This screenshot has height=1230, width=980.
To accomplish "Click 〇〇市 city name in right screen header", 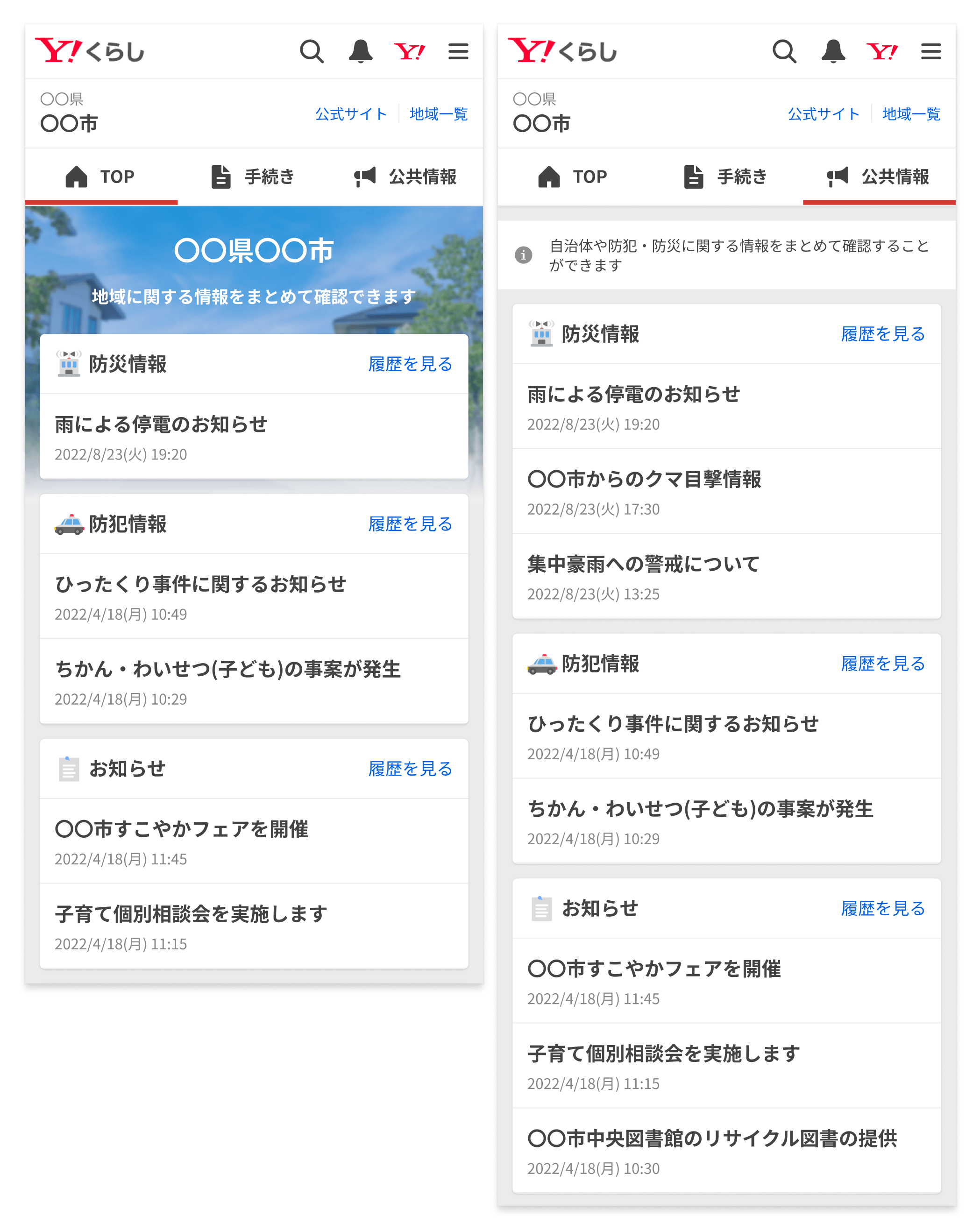I will (542, 123).
